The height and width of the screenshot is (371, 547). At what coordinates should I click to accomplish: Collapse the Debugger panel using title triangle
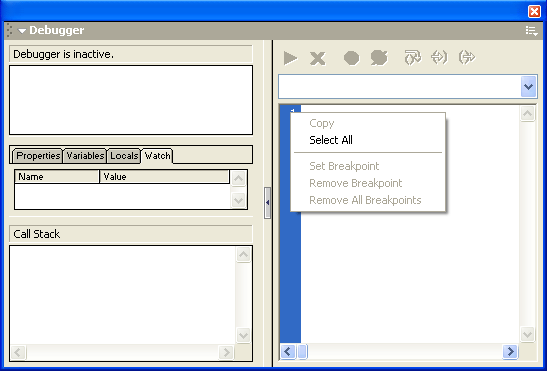(x=22, y=31)
